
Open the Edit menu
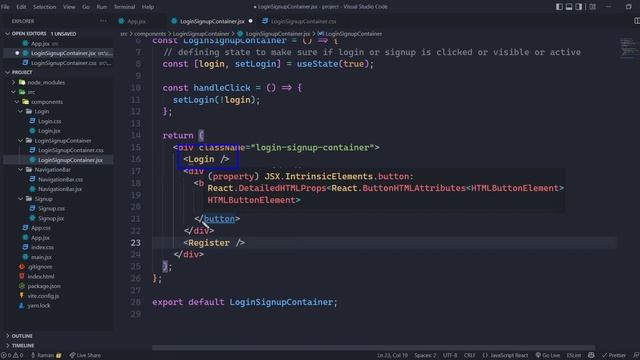[21, 7]
